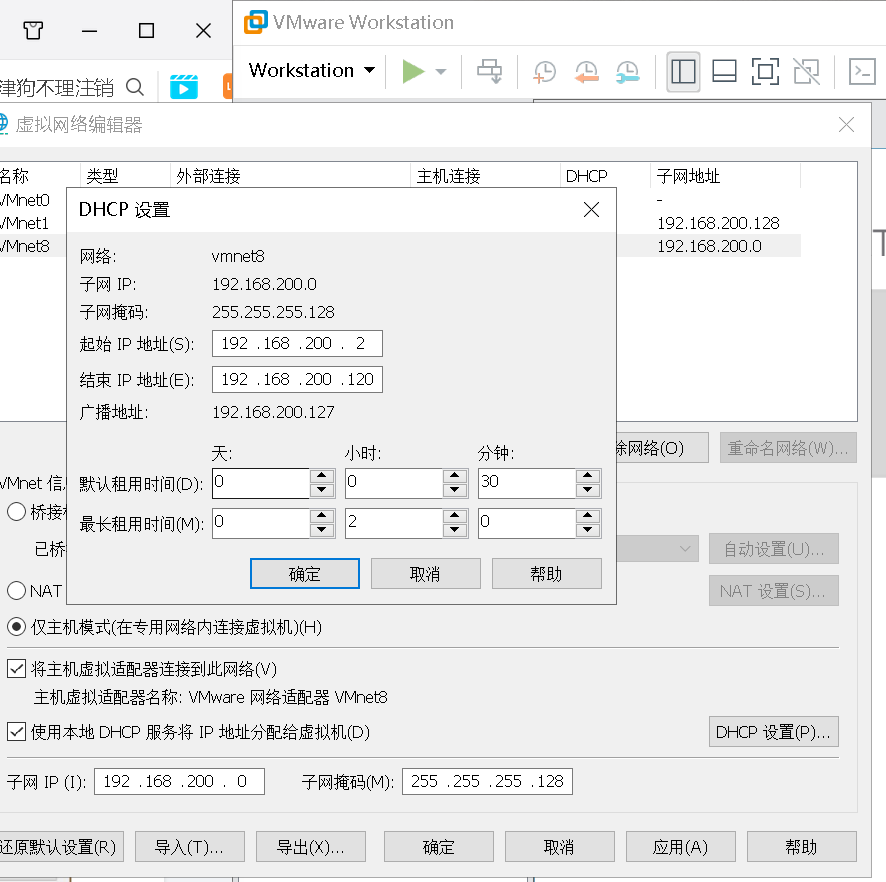Click the 导入(T)... button
This screenshot has width=886, height=882.
190,846
